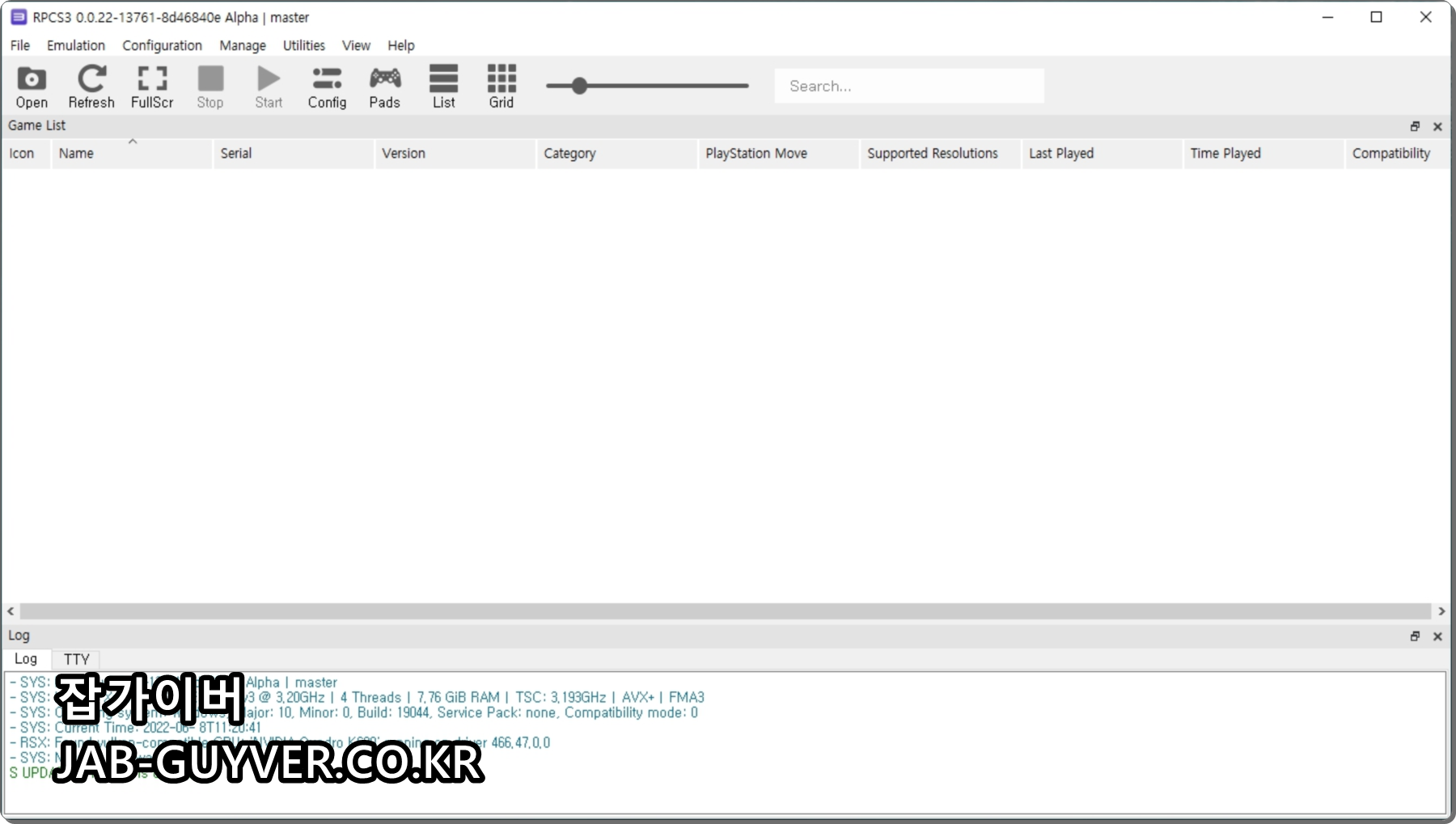Switch to the Log tab
1456x824 pixels.
click(x=26, y=659)
